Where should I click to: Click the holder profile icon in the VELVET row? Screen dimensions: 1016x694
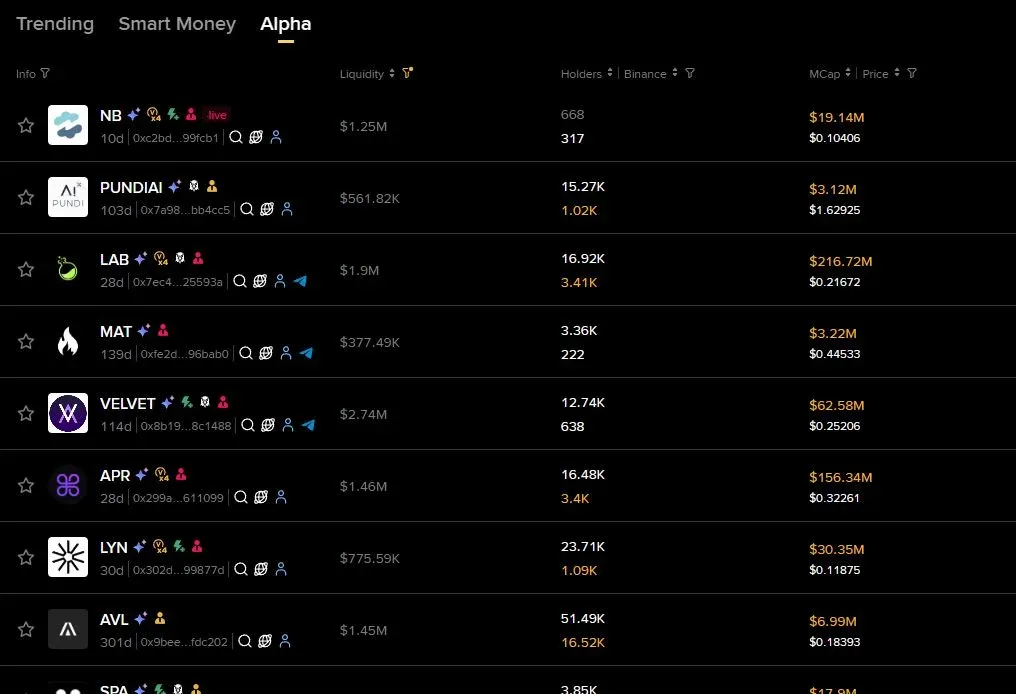(x=287, y=425)
